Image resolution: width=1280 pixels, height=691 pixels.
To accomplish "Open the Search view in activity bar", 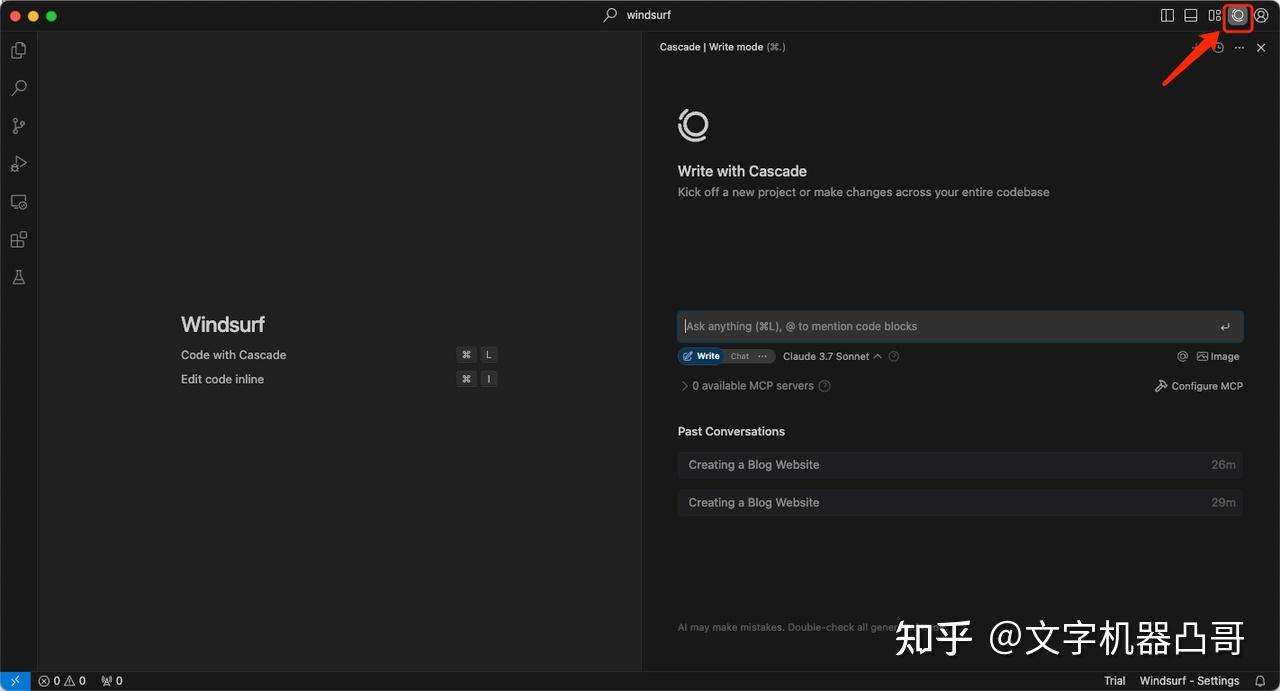I will (x=18, y=88).
